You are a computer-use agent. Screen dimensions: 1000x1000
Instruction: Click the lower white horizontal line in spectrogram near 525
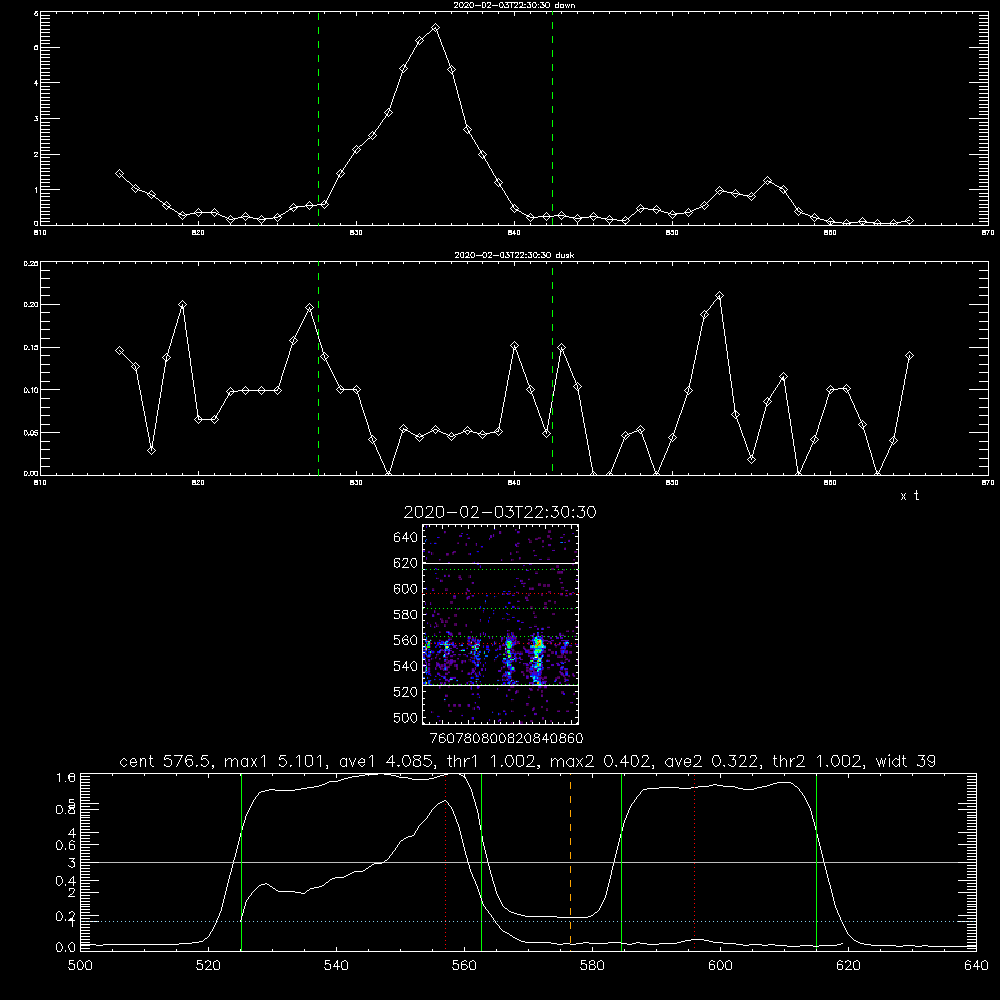click(x=501, y=686)
